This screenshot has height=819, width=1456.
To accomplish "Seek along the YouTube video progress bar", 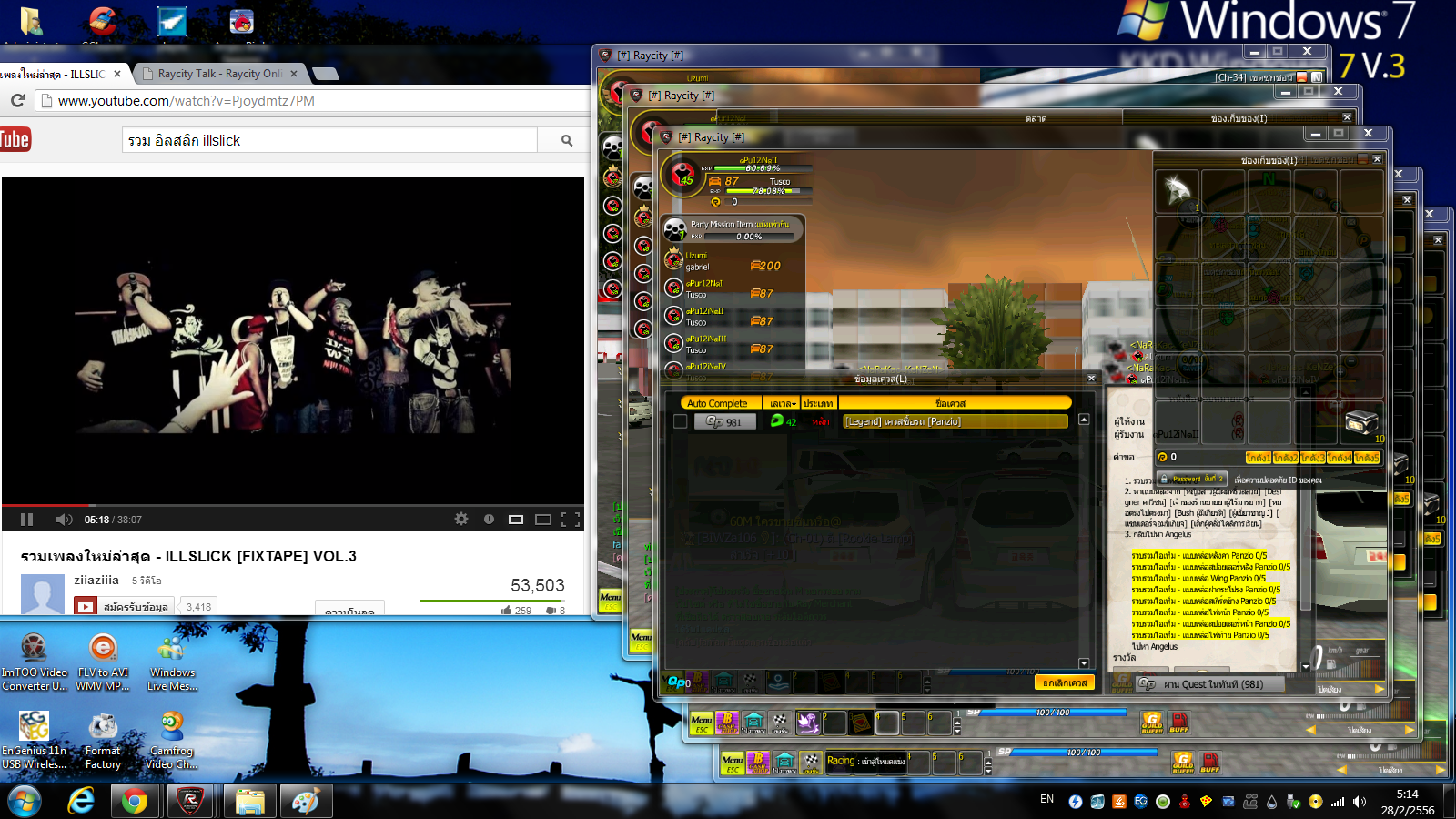I will click(x=293, y=505).
